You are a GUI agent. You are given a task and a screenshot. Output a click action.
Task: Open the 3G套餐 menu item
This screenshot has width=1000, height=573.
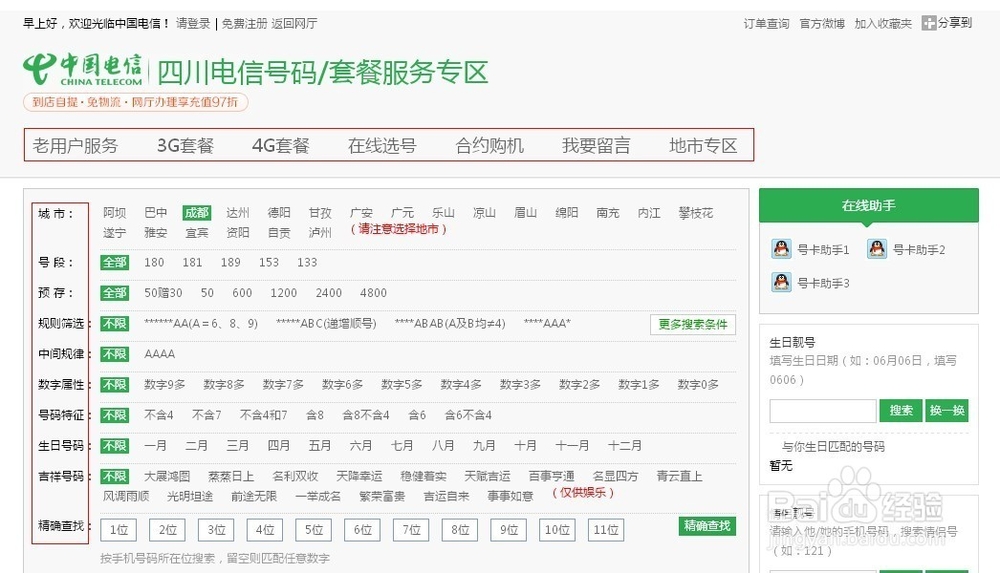[x=185, y=145]
